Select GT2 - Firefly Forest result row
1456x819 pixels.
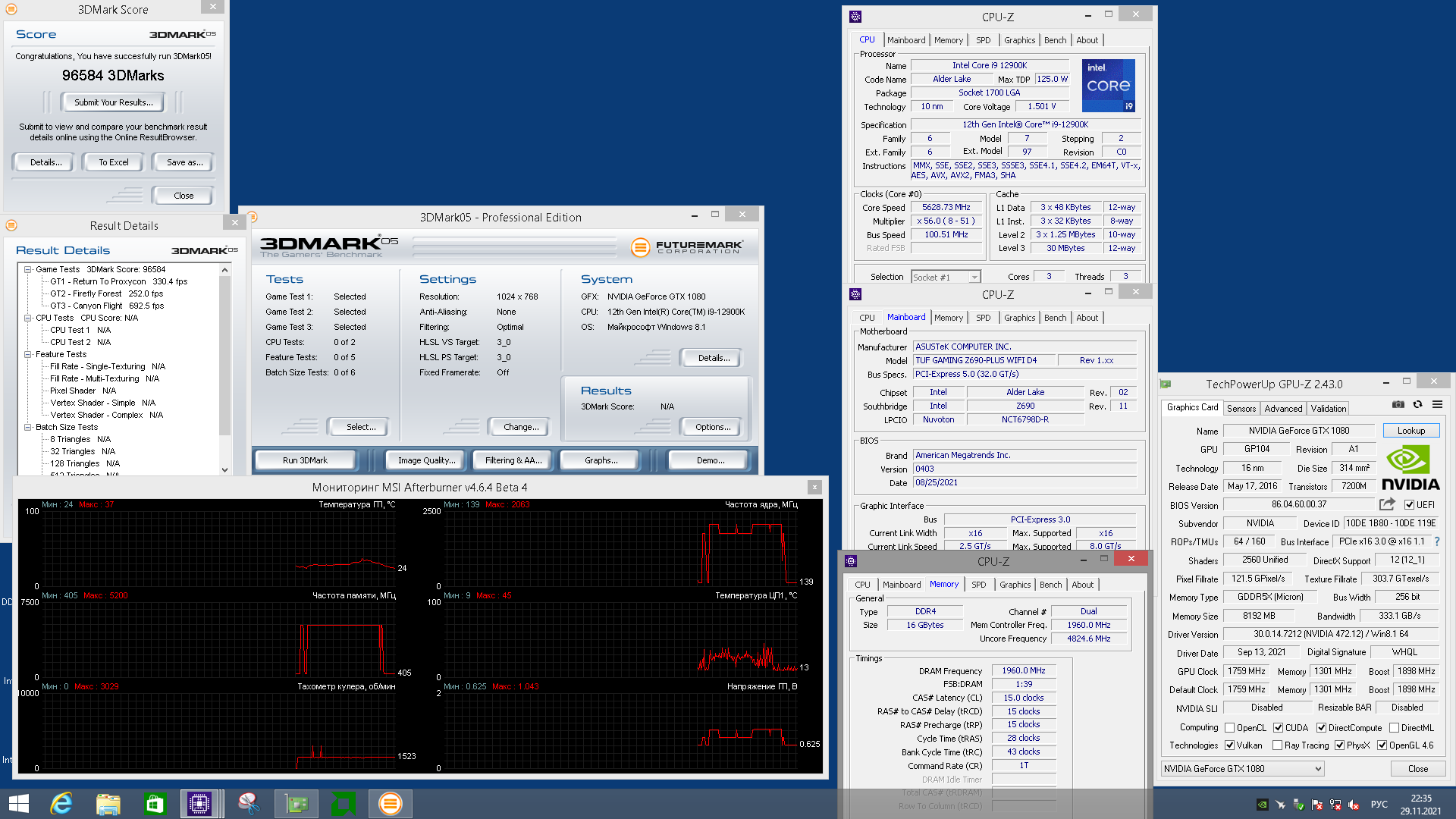[106, 293]
